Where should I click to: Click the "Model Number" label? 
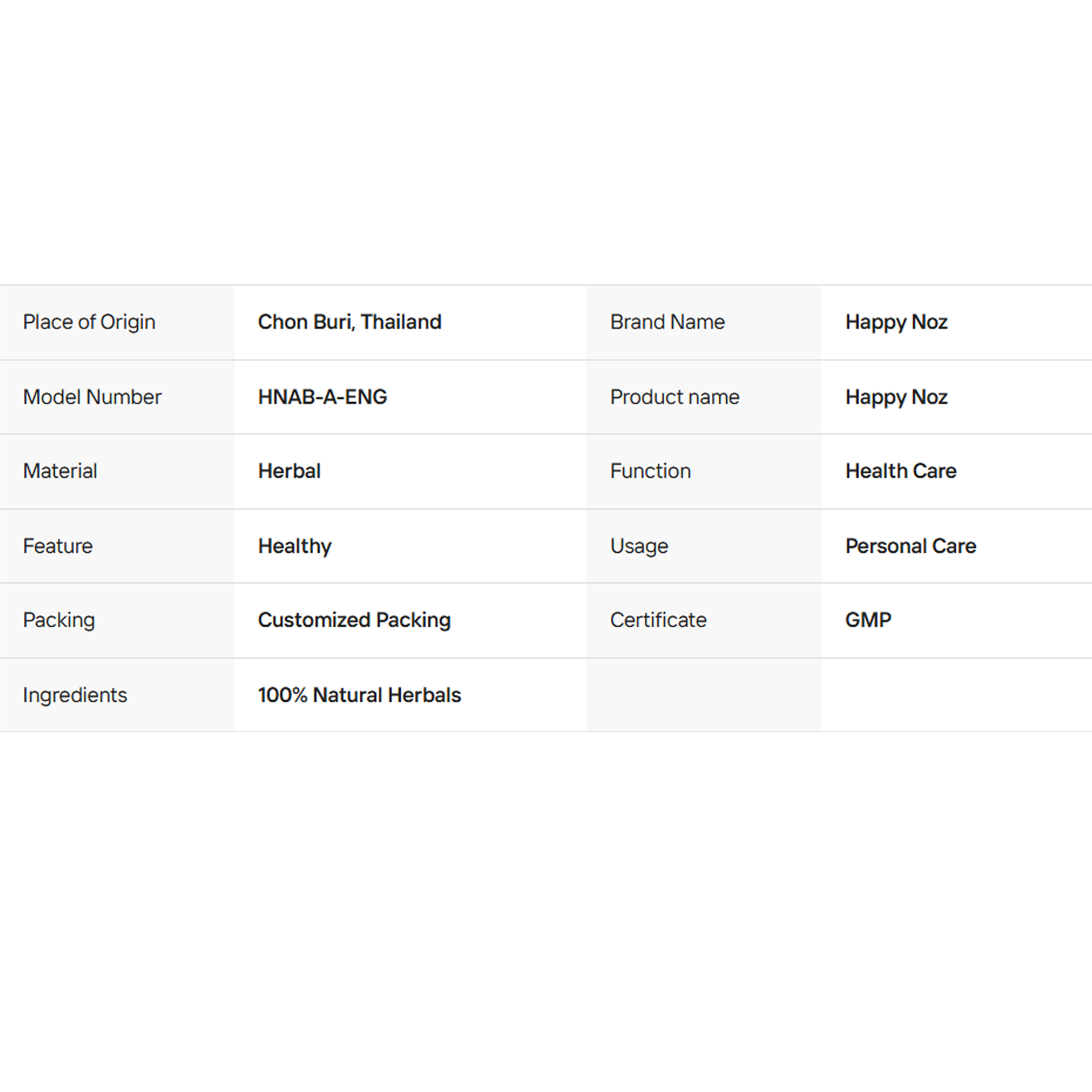92,397
